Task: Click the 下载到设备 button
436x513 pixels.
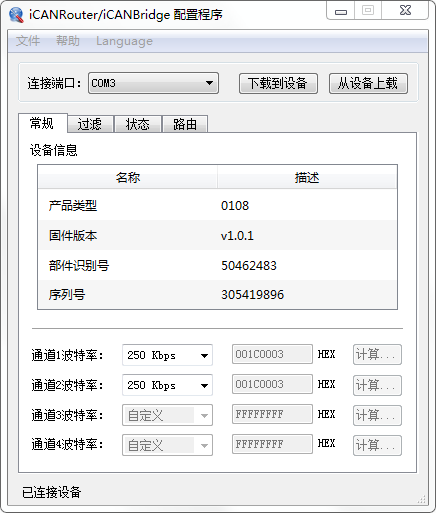Action: pos(278,83)
